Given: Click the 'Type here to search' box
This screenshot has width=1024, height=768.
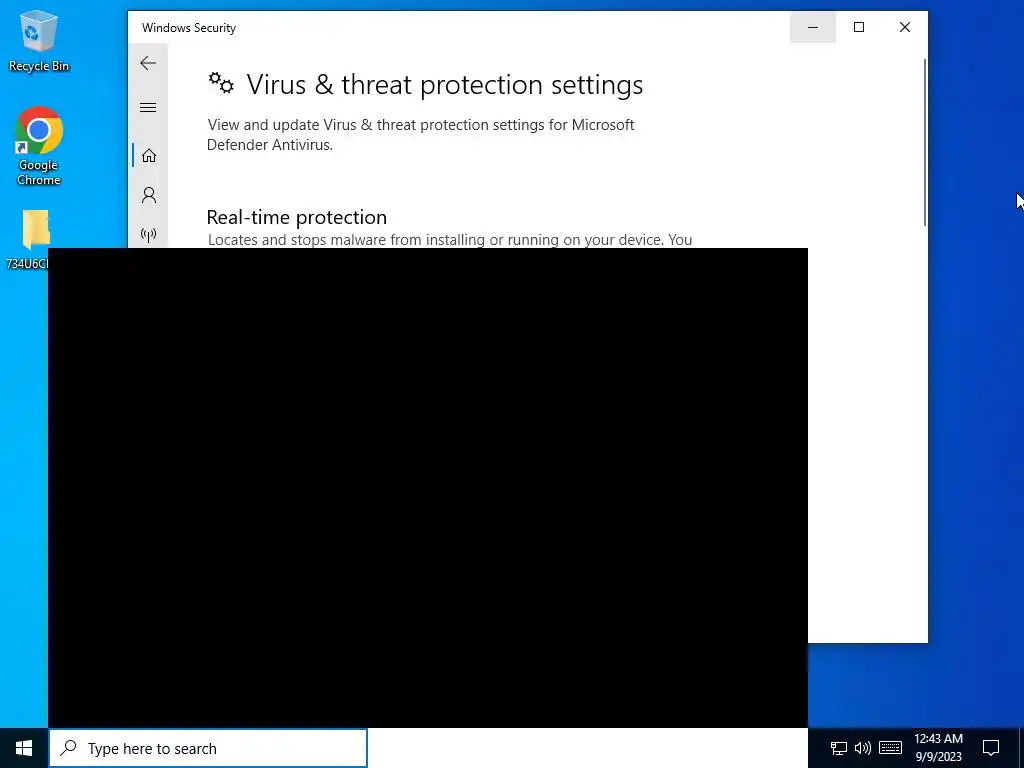Looking at the screenshot, I should tap(208, 748).
